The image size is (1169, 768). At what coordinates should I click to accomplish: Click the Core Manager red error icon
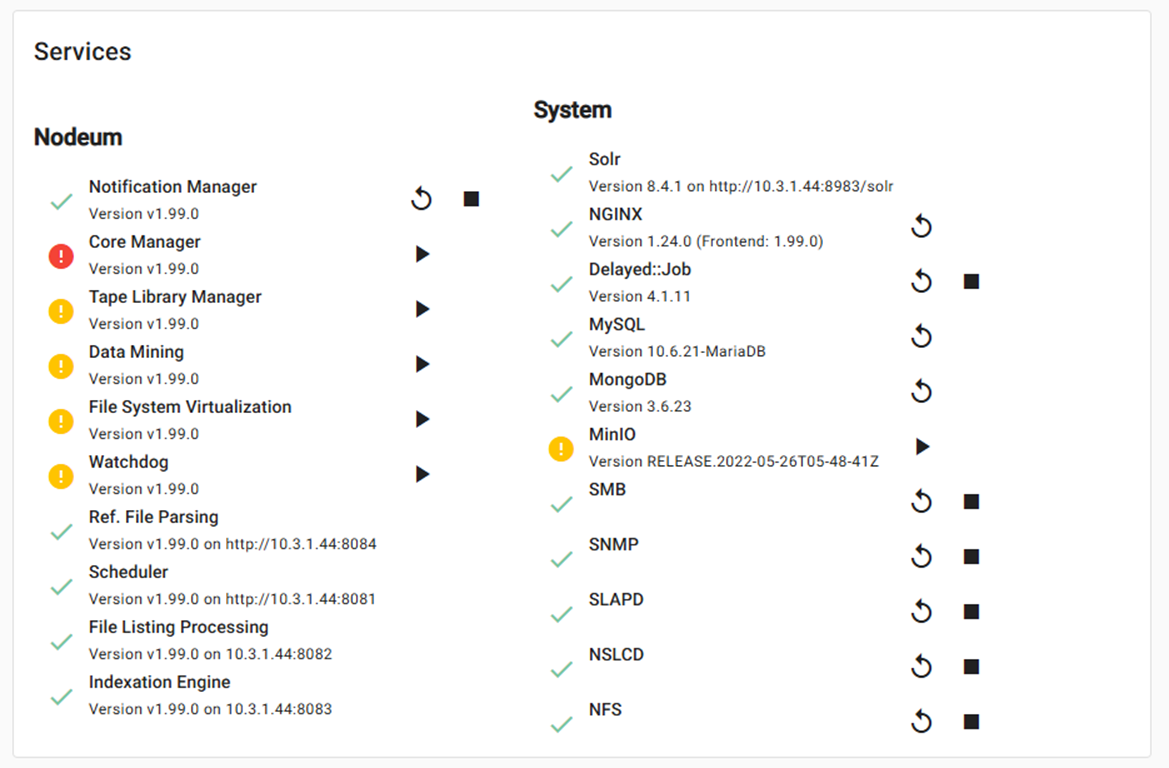tap(61, 257)
